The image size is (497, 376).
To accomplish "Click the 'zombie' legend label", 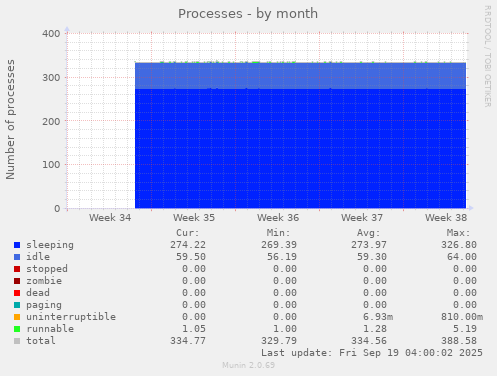I will 44,281.
